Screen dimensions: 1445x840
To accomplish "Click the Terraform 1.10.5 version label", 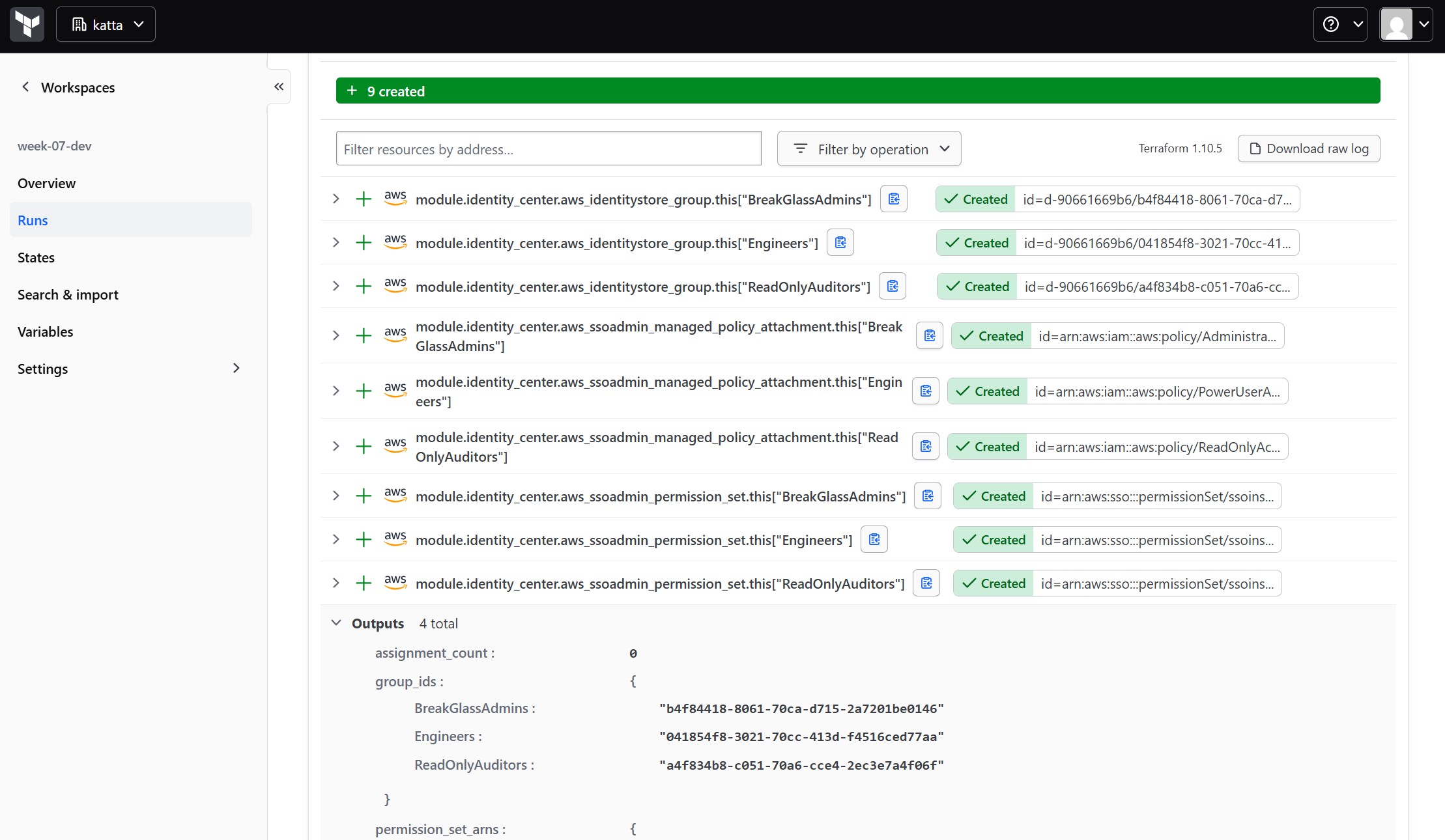I will 1180,148.
